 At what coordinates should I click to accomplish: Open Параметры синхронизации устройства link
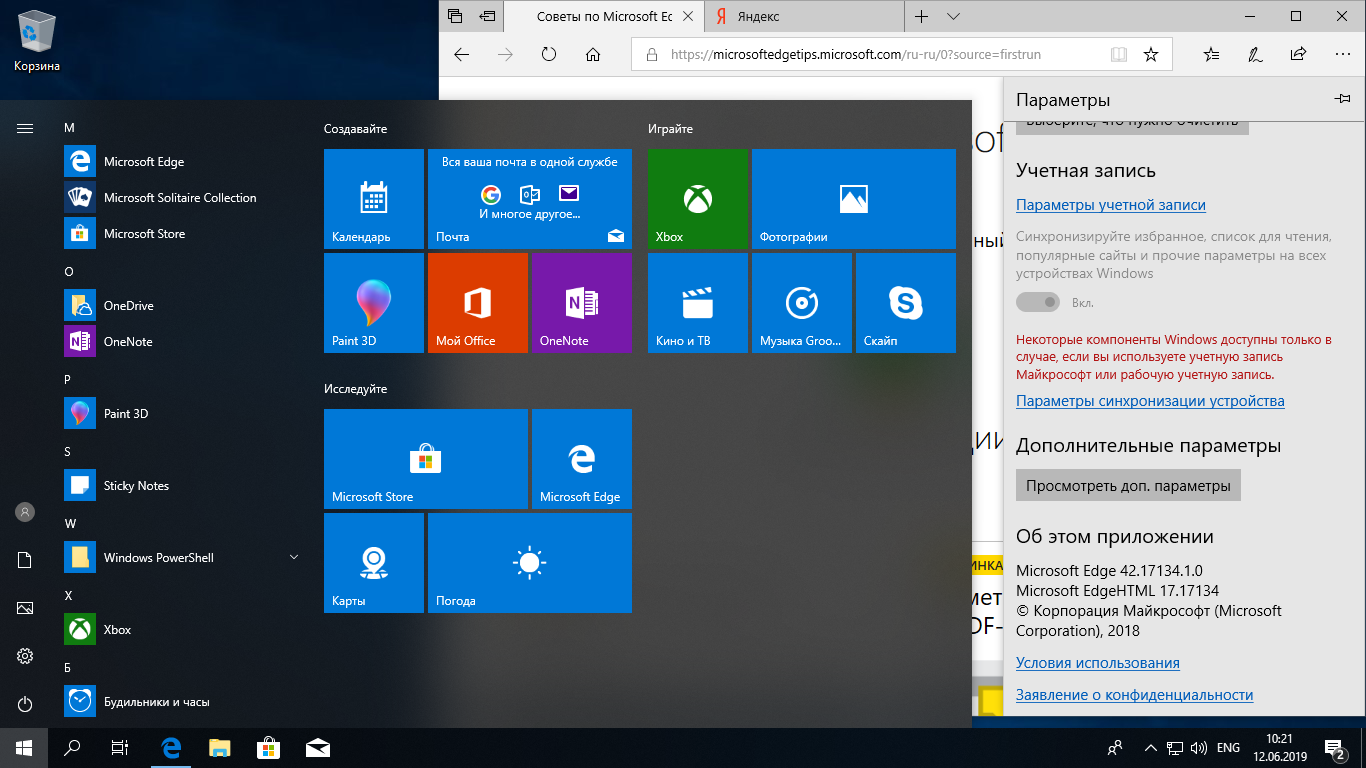(x=1150, y=401)
